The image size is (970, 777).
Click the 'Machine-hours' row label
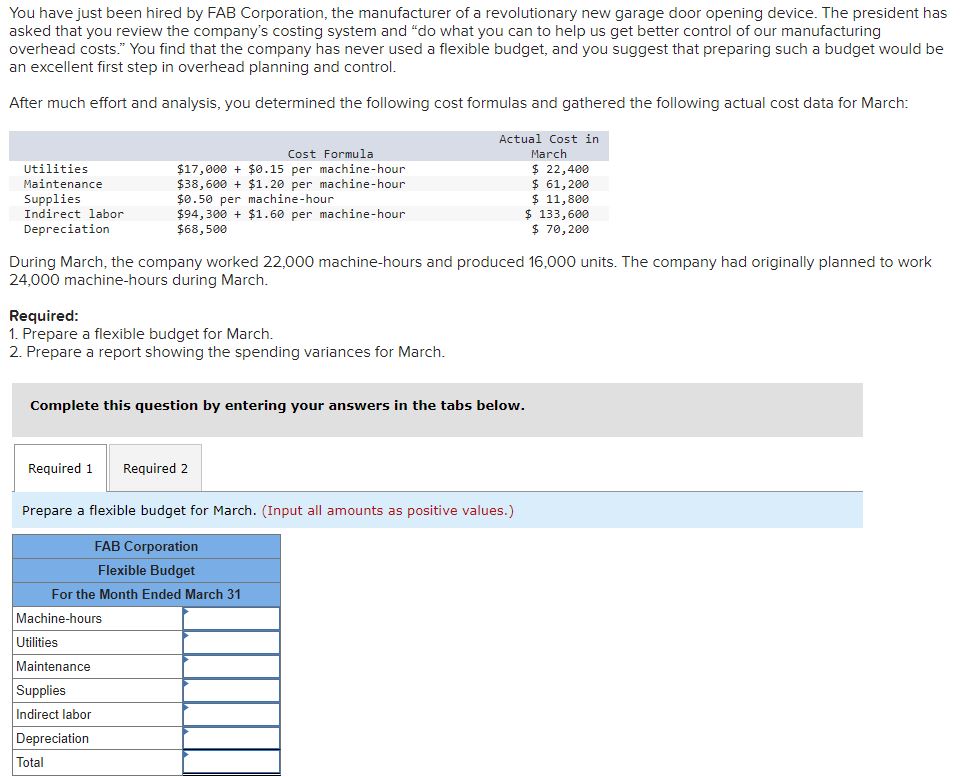pos(59,618)
